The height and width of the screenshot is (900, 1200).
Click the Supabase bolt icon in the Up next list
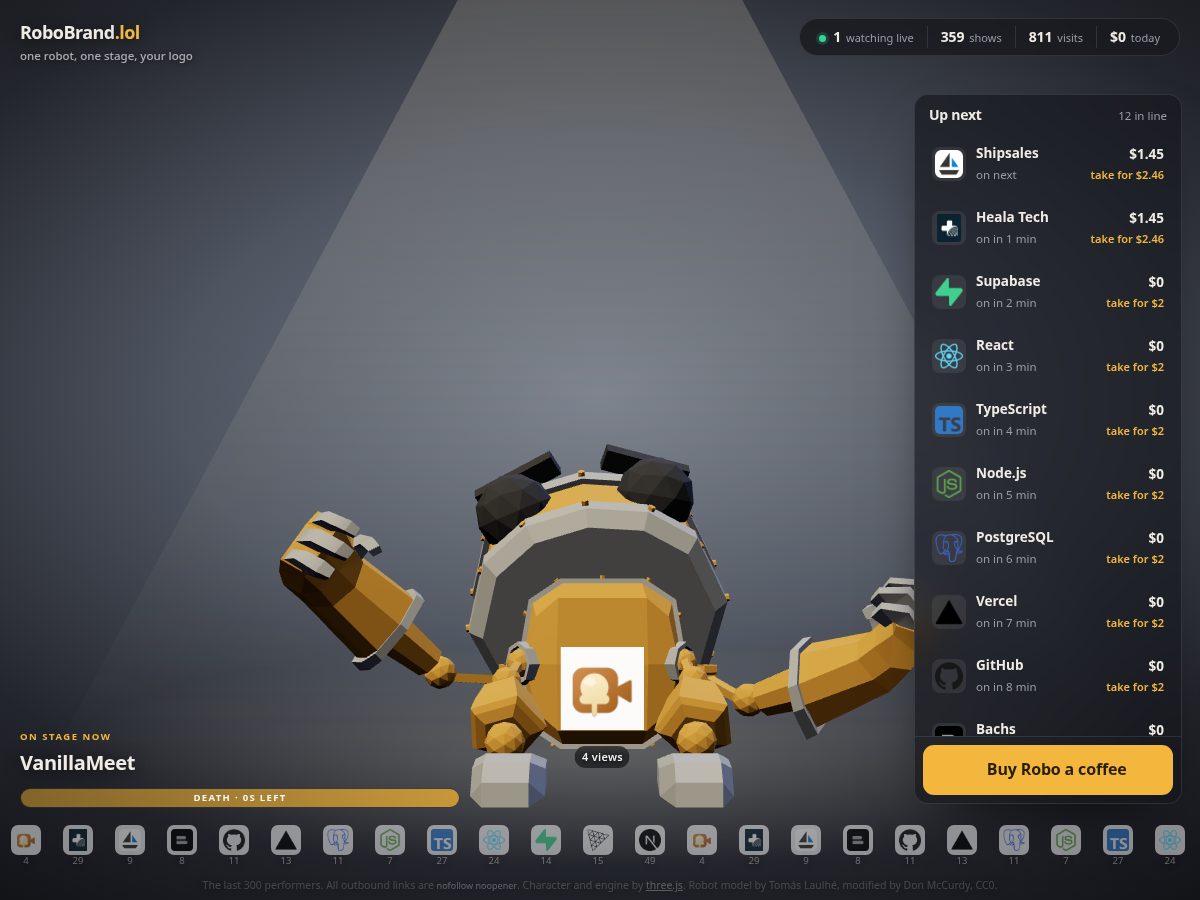949,292
